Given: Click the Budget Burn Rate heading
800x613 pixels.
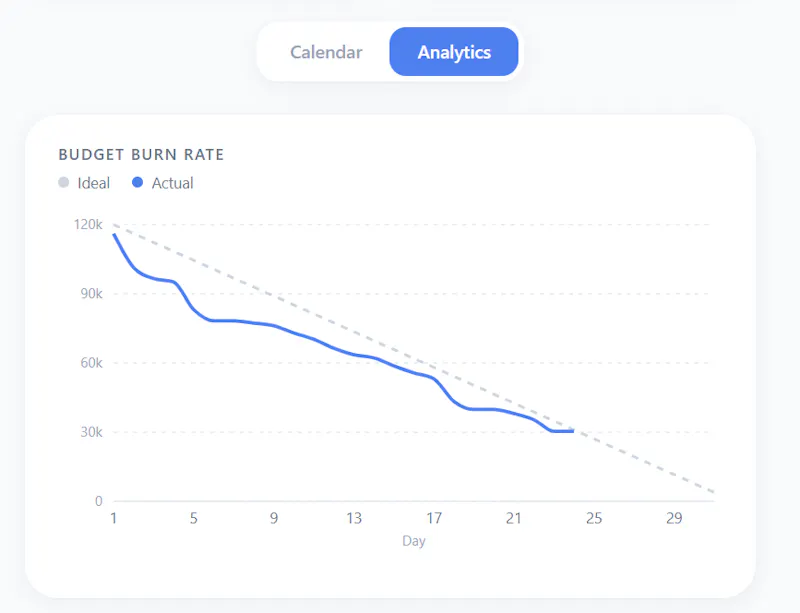Looking at the screenshot, I should click(x=141, y=155).
